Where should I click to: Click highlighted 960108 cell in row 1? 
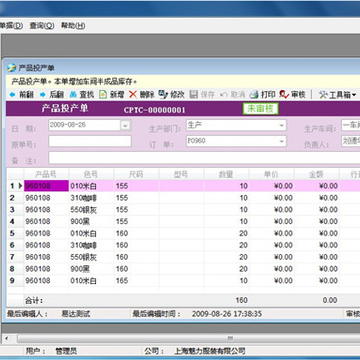click(46, 186)
